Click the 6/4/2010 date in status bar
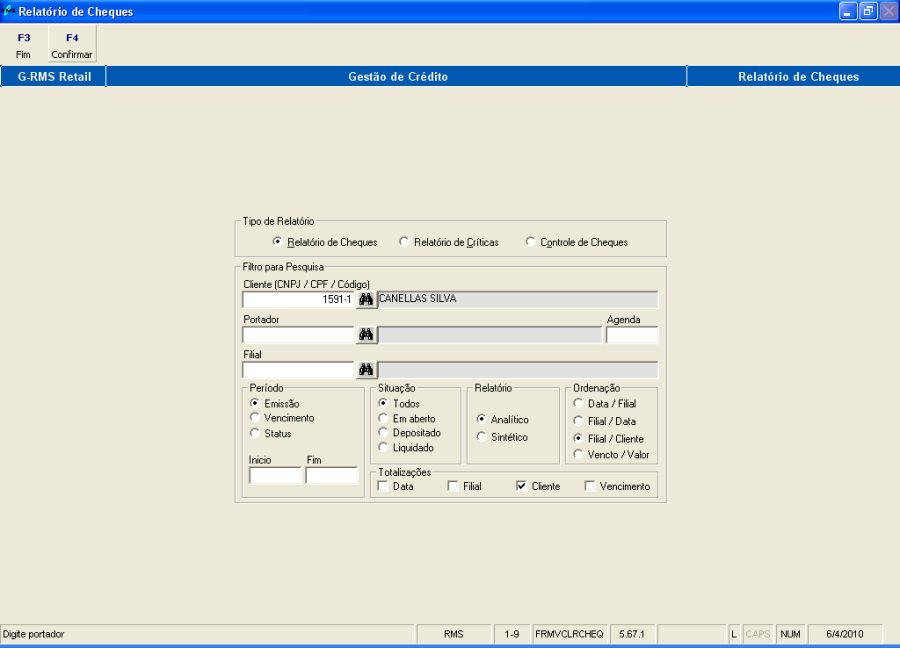The width and height of the screenshot is (900, 648). [844, 634]
